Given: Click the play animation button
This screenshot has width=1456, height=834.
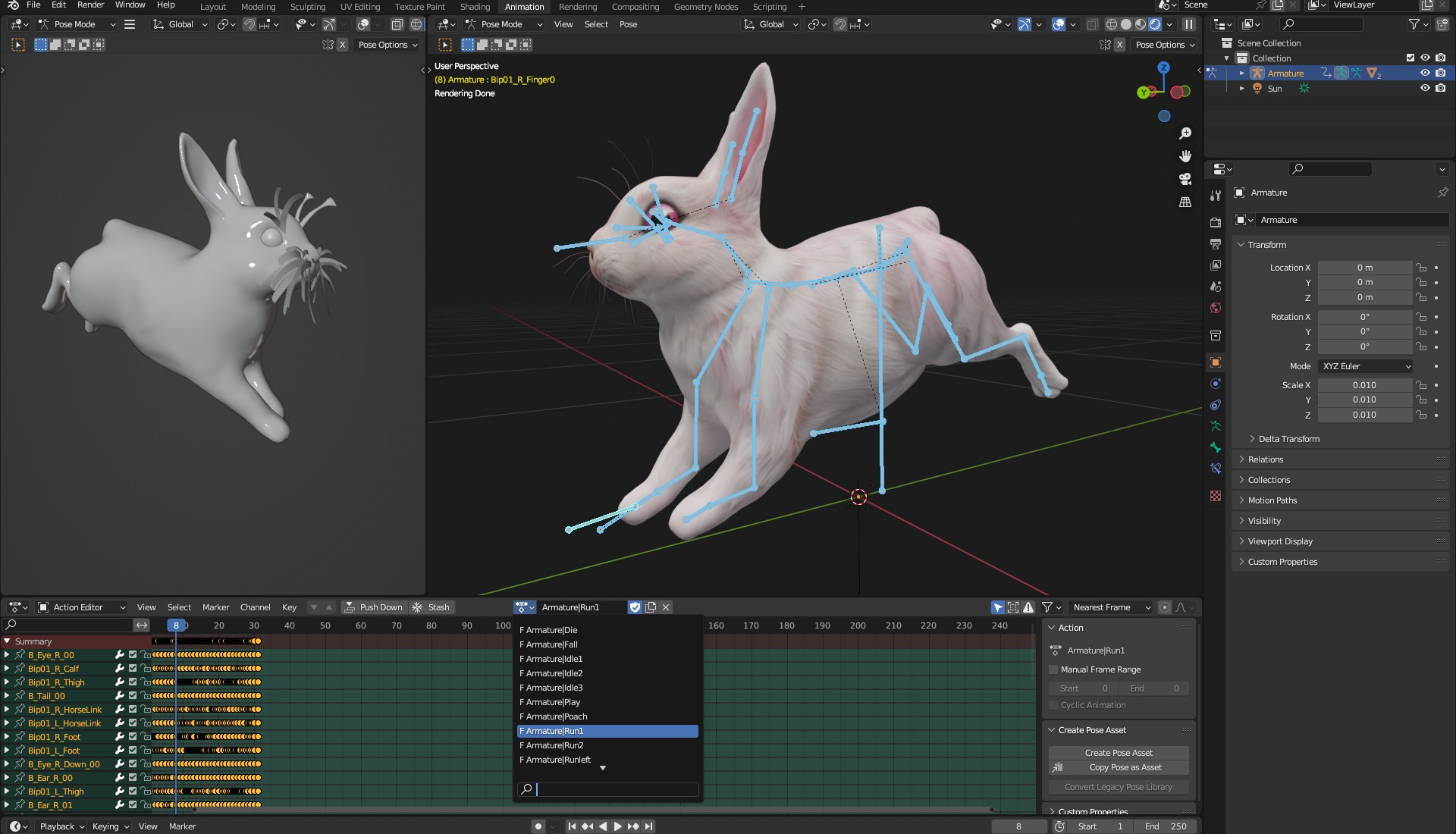Looking at the screenshot, I should pos(617,826).
